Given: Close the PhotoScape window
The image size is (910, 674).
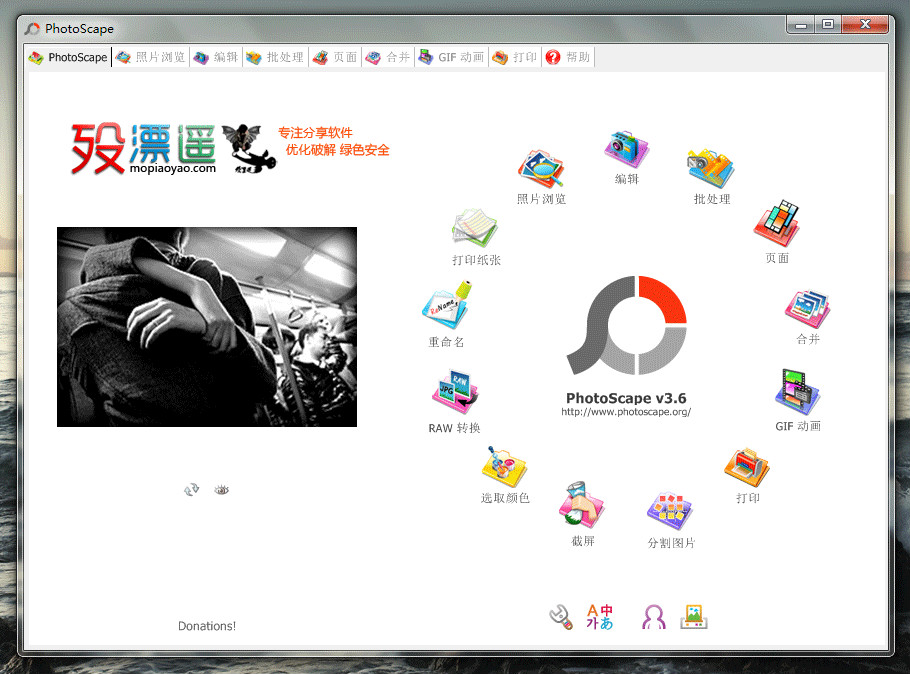Looking at the screenshot, I should [865, 24].
